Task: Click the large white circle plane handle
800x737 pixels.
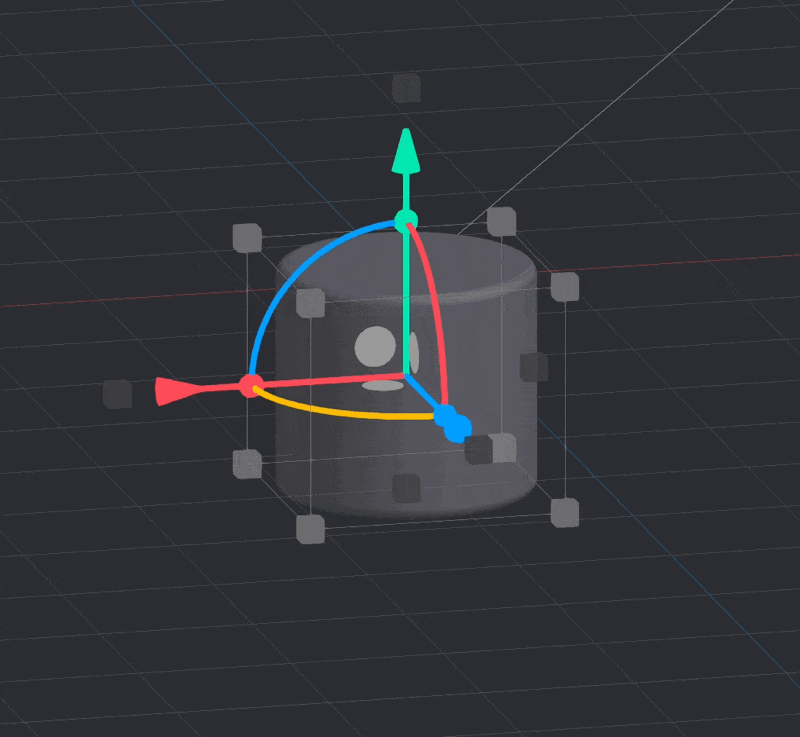Action: click(x=375, y=347)
